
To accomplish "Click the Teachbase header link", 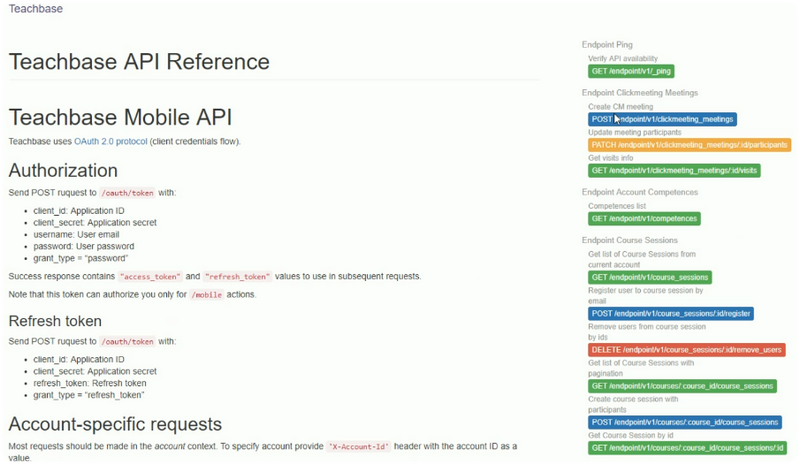I will [35, 9].
